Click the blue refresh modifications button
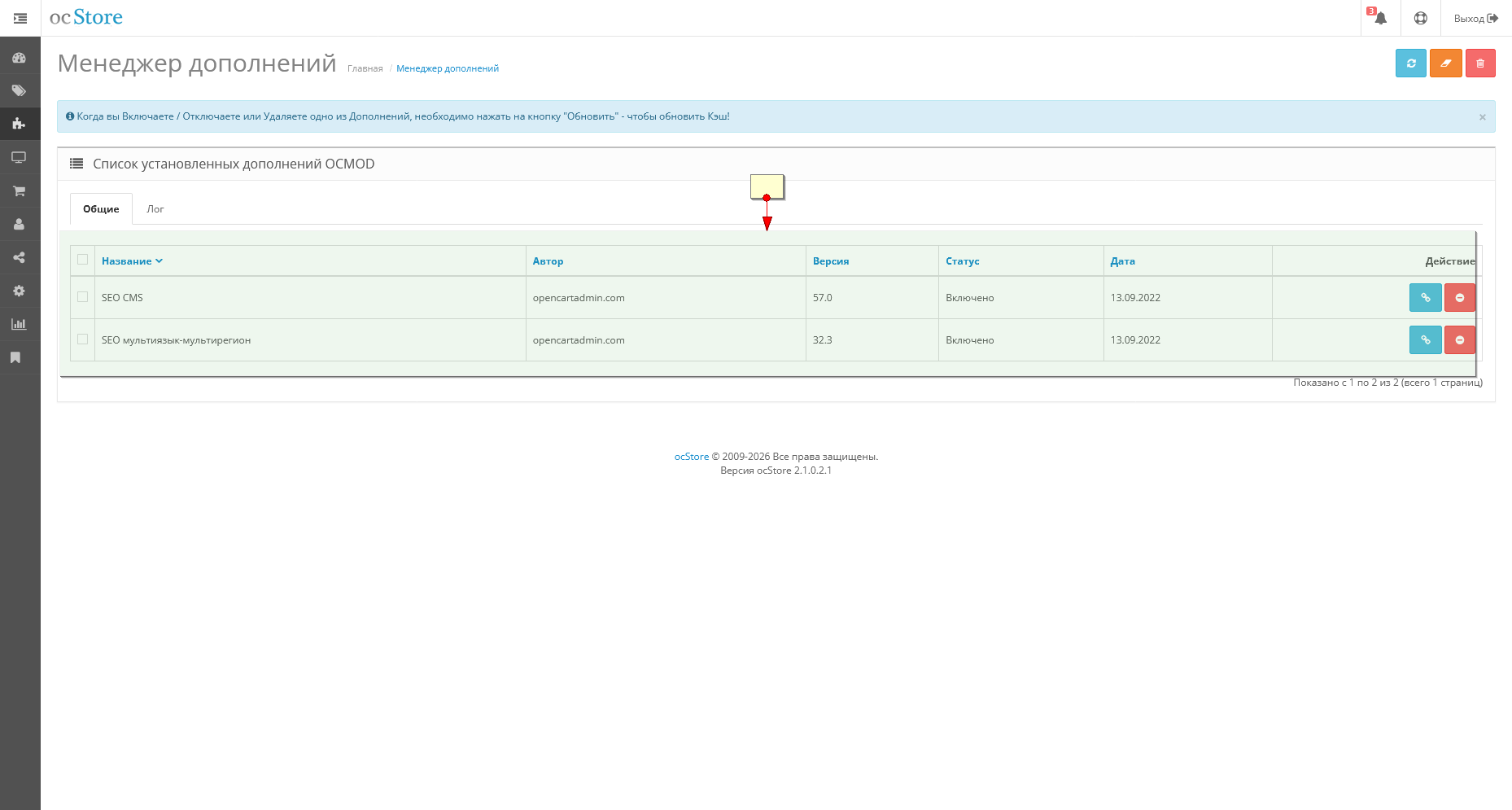Image resolution: width=1512 pixels, height=810 pixels. coord(1411,63)
